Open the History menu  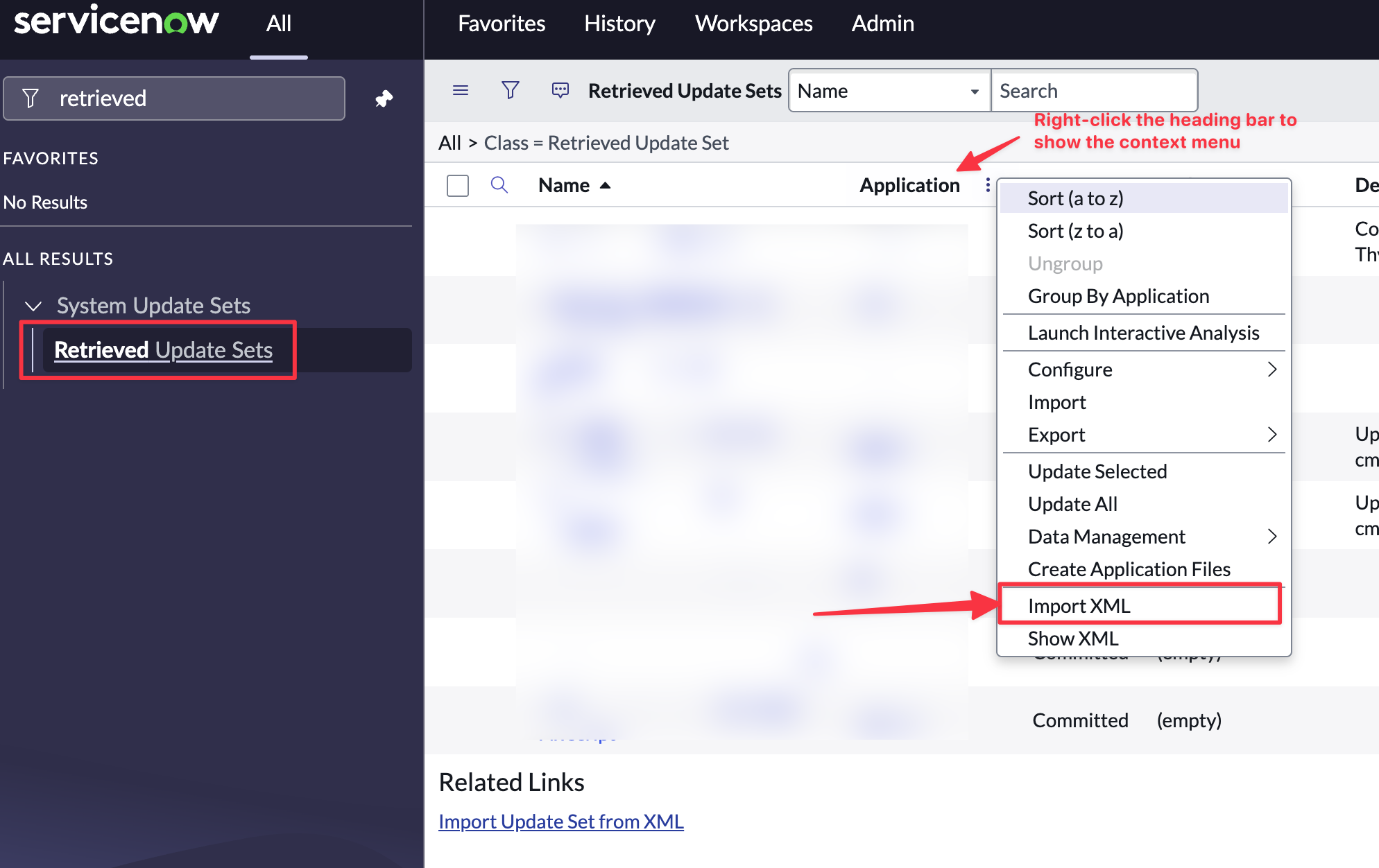[619, 24]
